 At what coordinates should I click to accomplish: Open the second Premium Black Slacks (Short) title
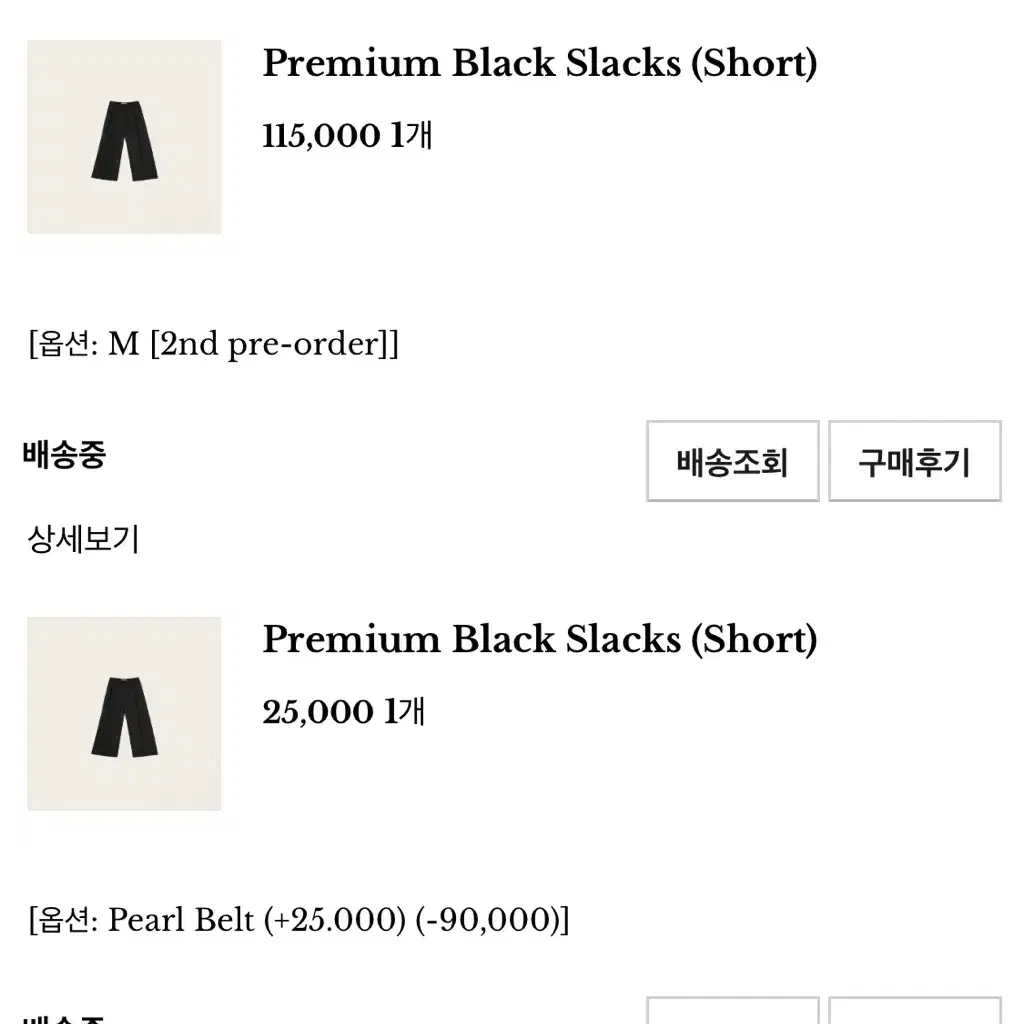(x=539, y=640)
